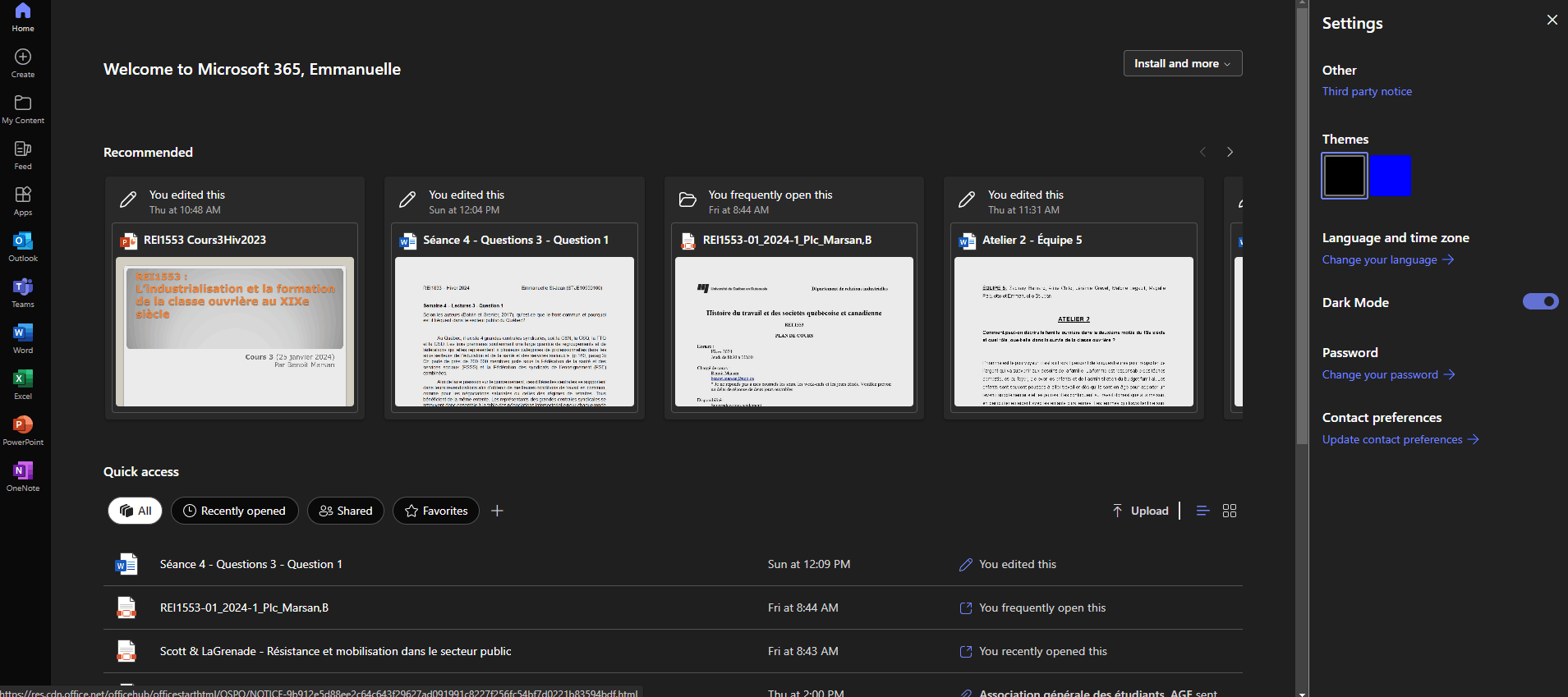Open the Third party notice link
Screen dimensions: 1568x697
tap(1367, 91)
